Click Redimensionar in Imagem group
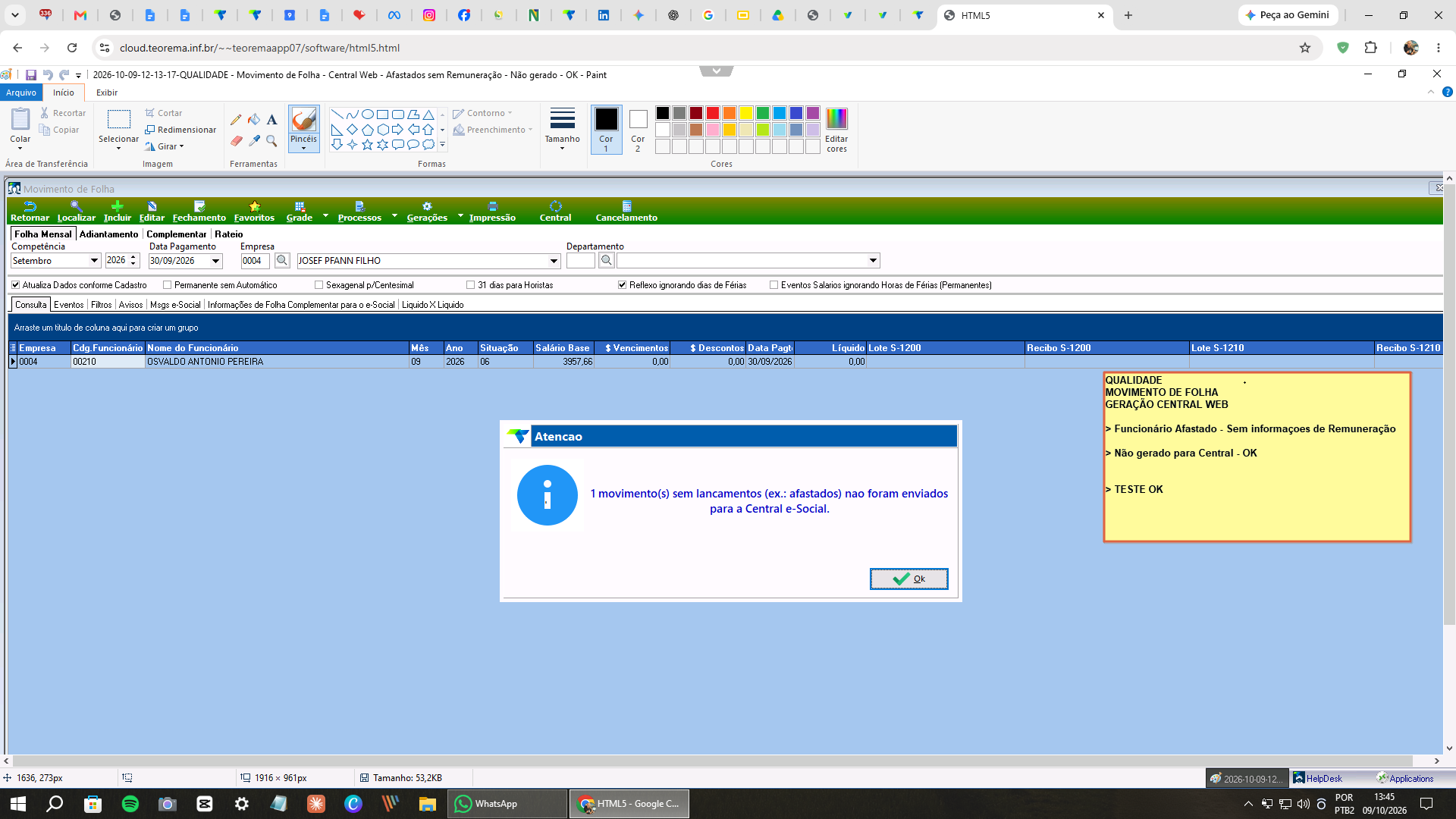 click(x=180, y=130)
